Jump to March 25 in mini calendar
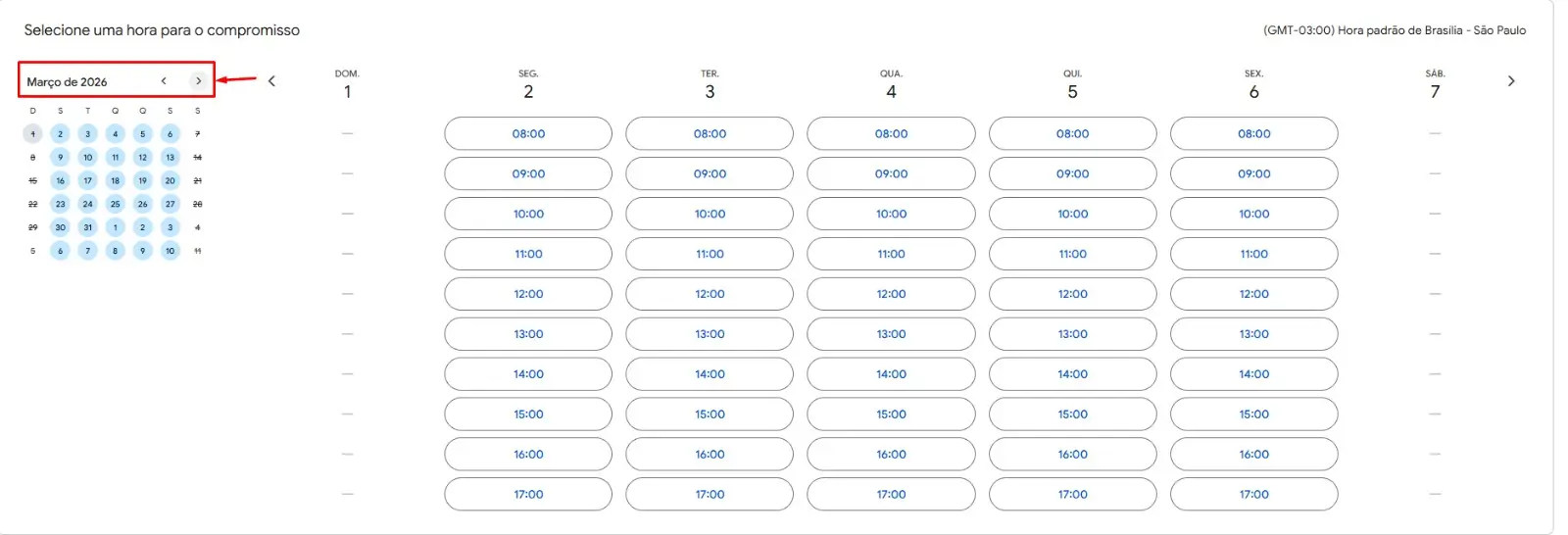1568x535 pixels. [115, 205]
